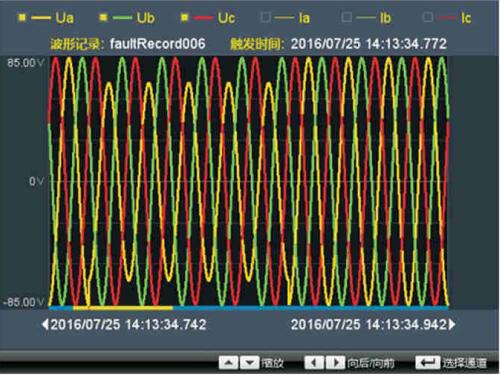Uncheck the Ua voltage channel checkbox
Viewport: 500px width, 375px height.
tap(22, 18)
